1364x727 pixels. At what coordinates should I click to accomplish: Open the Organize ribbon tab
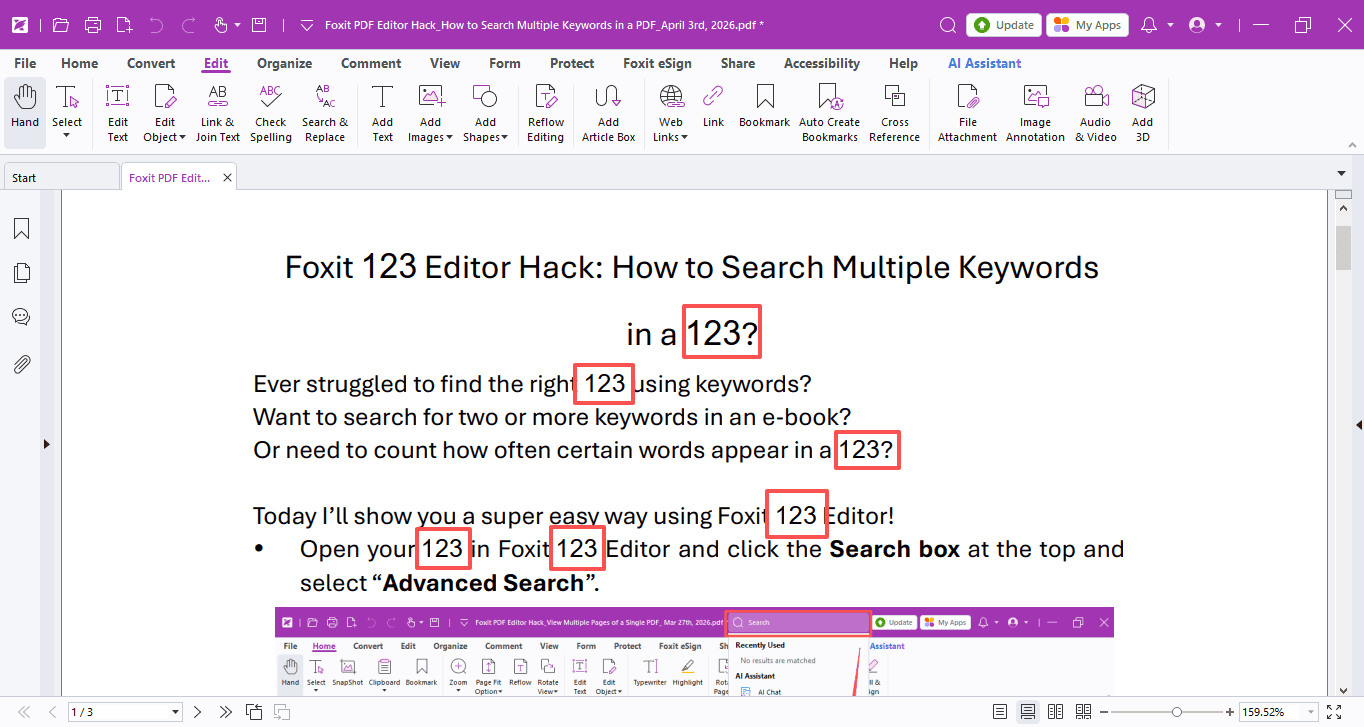click(x=284, y=63)
